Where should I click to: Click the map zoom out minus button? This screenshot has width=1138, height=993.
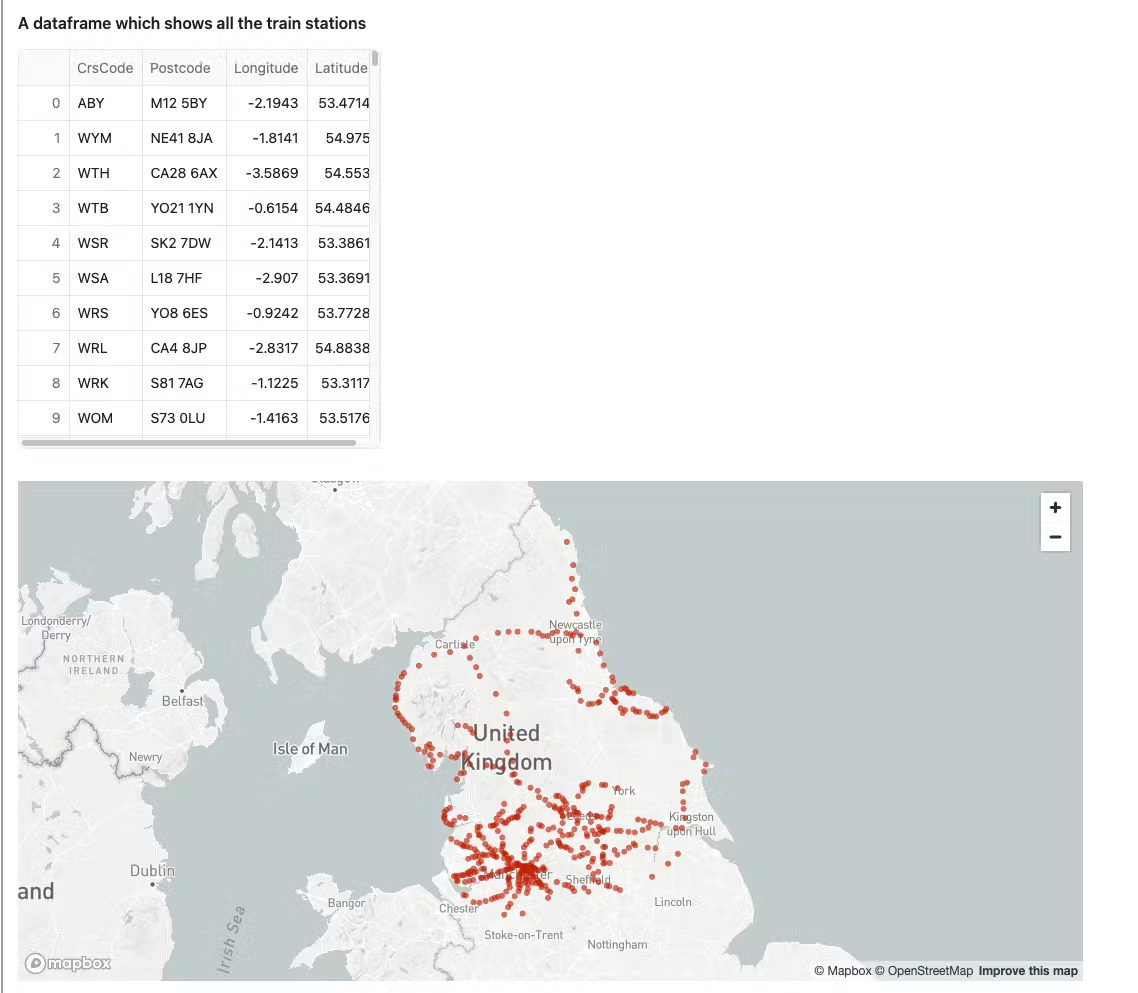[x=1055, y=537]
